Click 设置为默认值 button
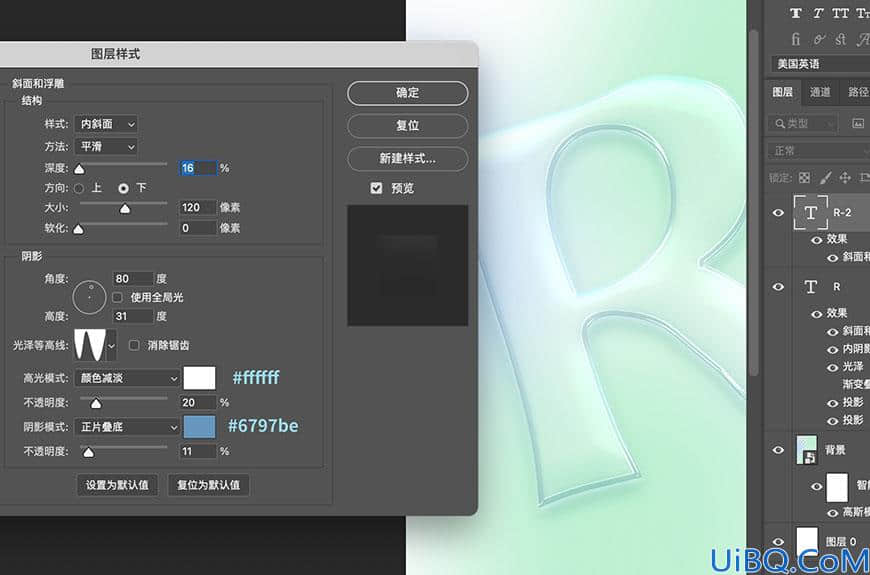870x575 pixels. click(x=117, y=485)
